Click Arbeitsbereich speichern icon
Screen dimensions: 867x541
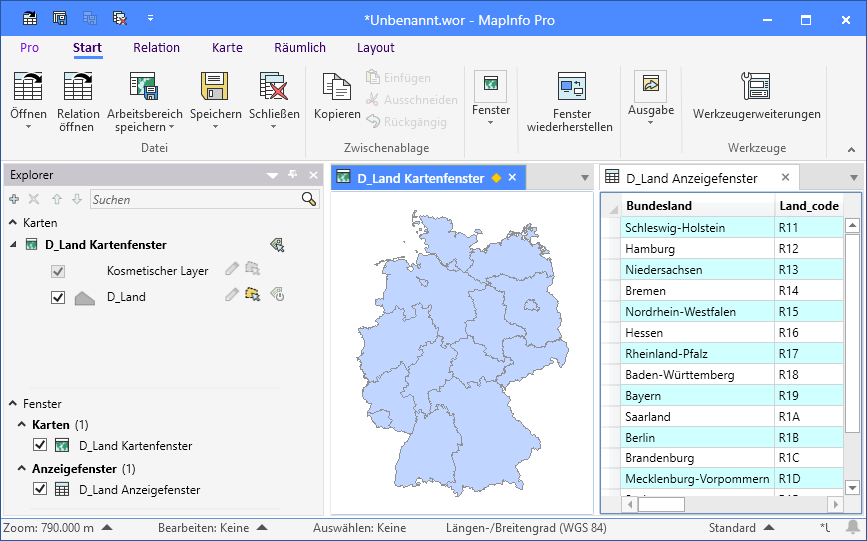[x=144, y=86]
